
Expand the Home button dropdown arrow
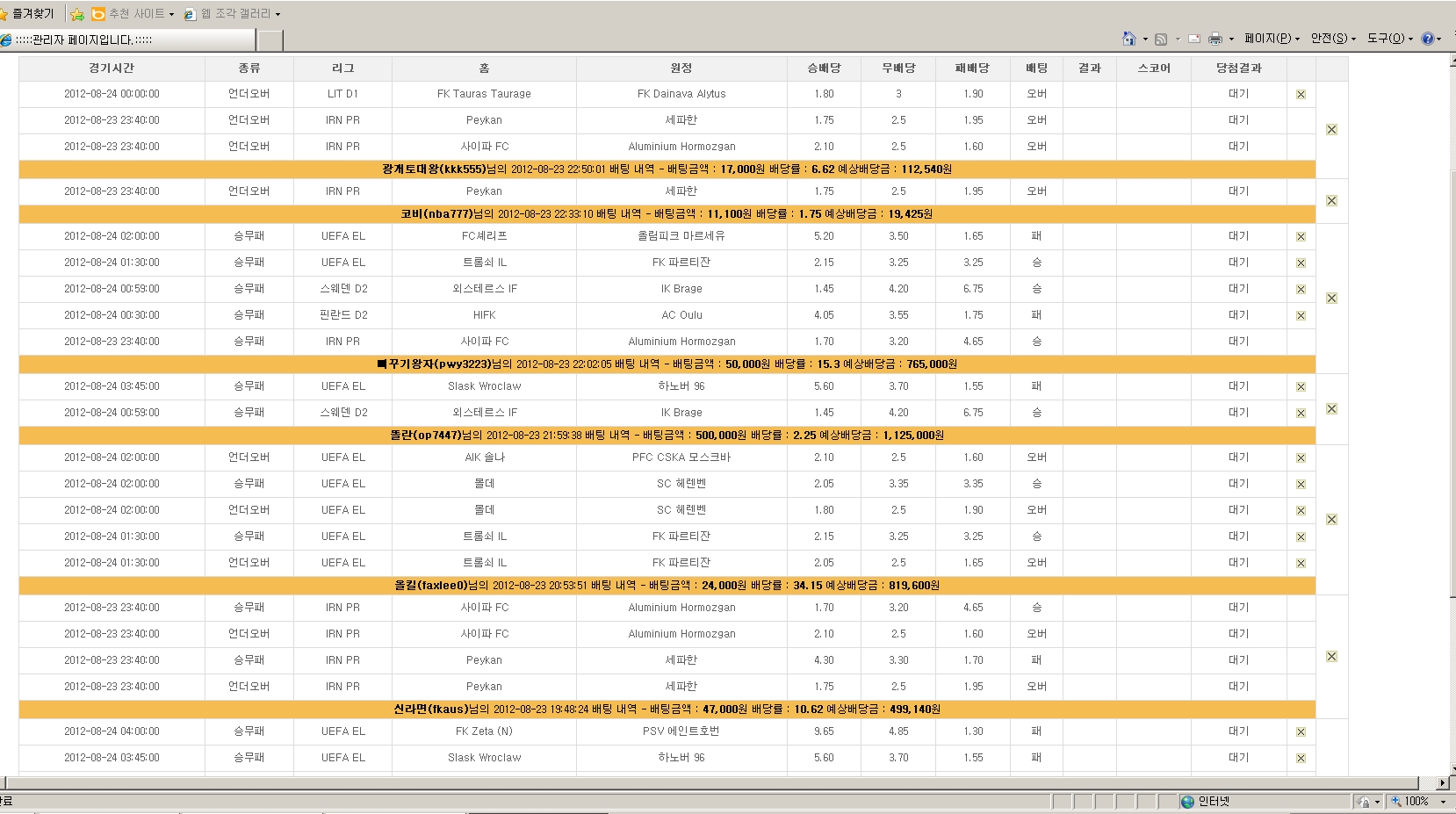1145,39
